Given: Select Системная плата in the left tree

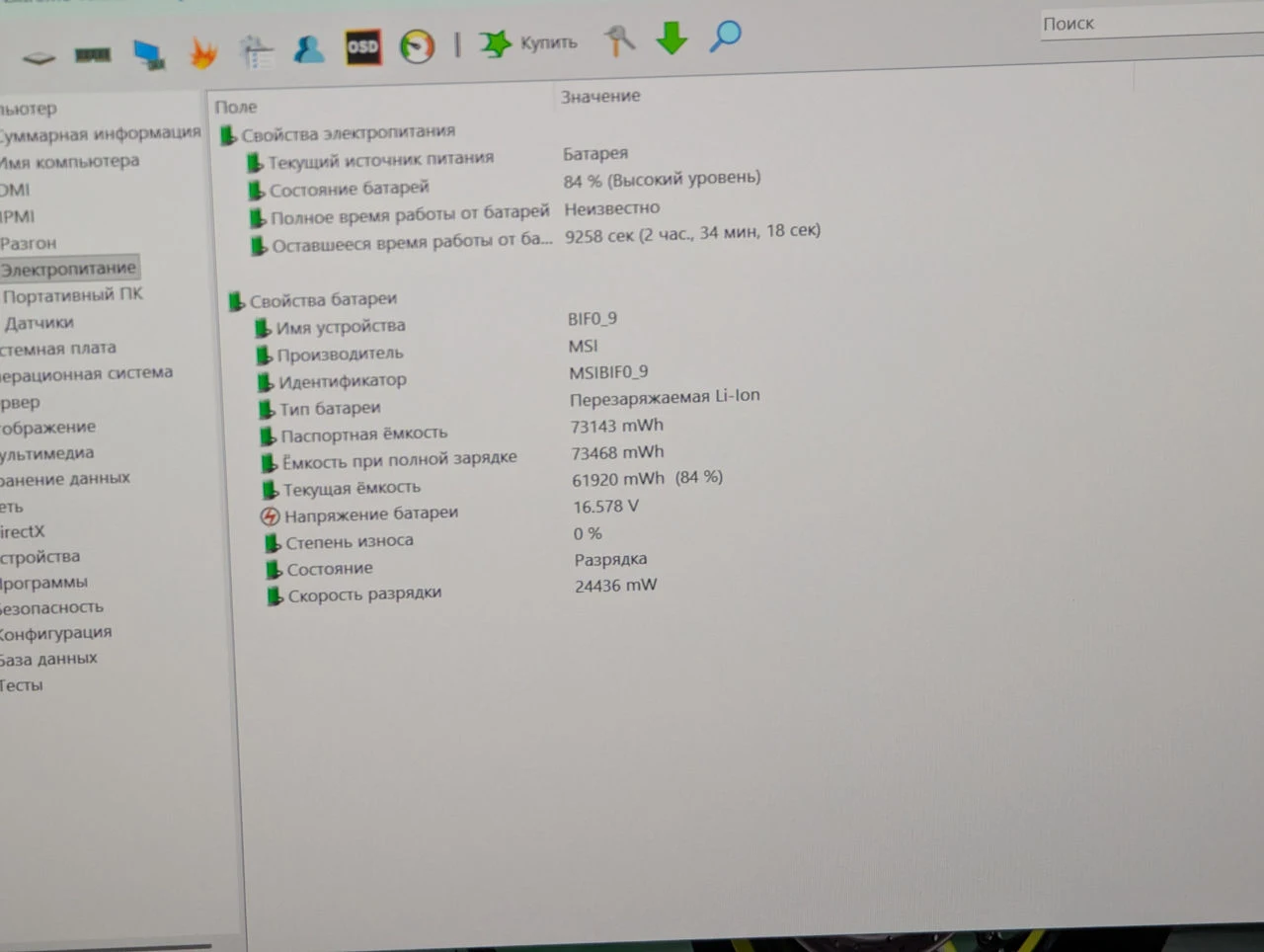Looking at the screenshot, I should pyautogui.click(x=58, y=348).
